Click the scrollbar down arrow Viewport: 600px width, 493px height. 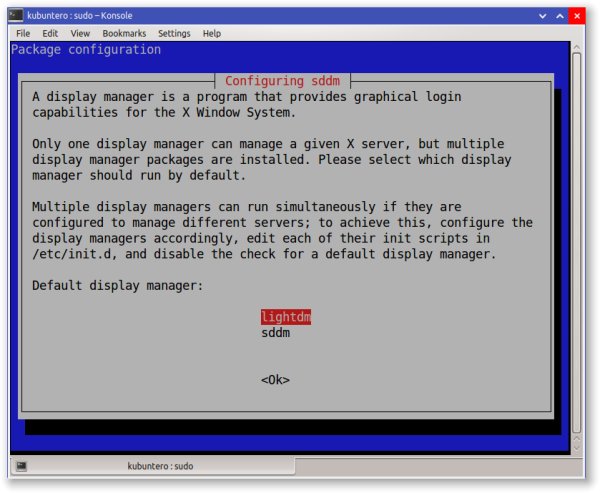[x=577, y=447]
